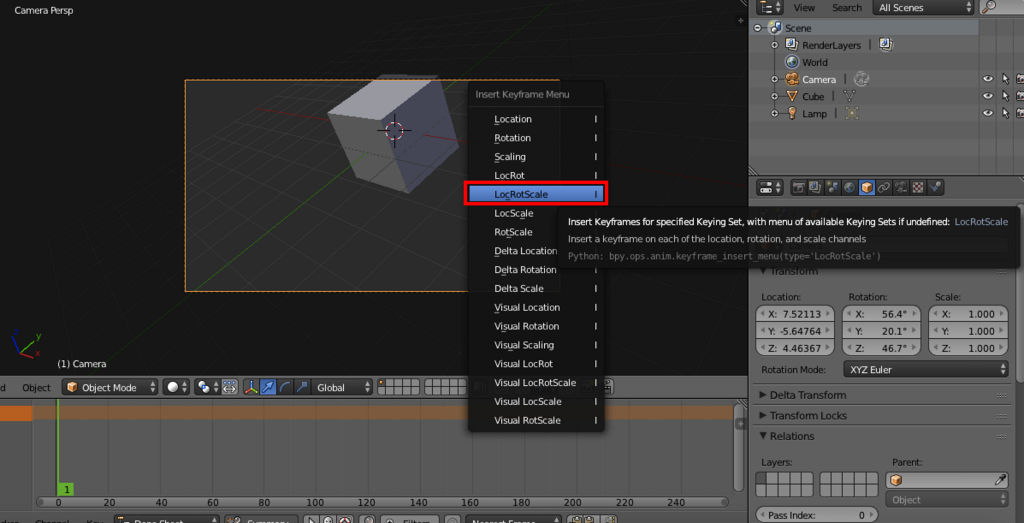Screen dimensions: 1024x523
Task: Open the World properties tab
Action: (x=850, y=188)
